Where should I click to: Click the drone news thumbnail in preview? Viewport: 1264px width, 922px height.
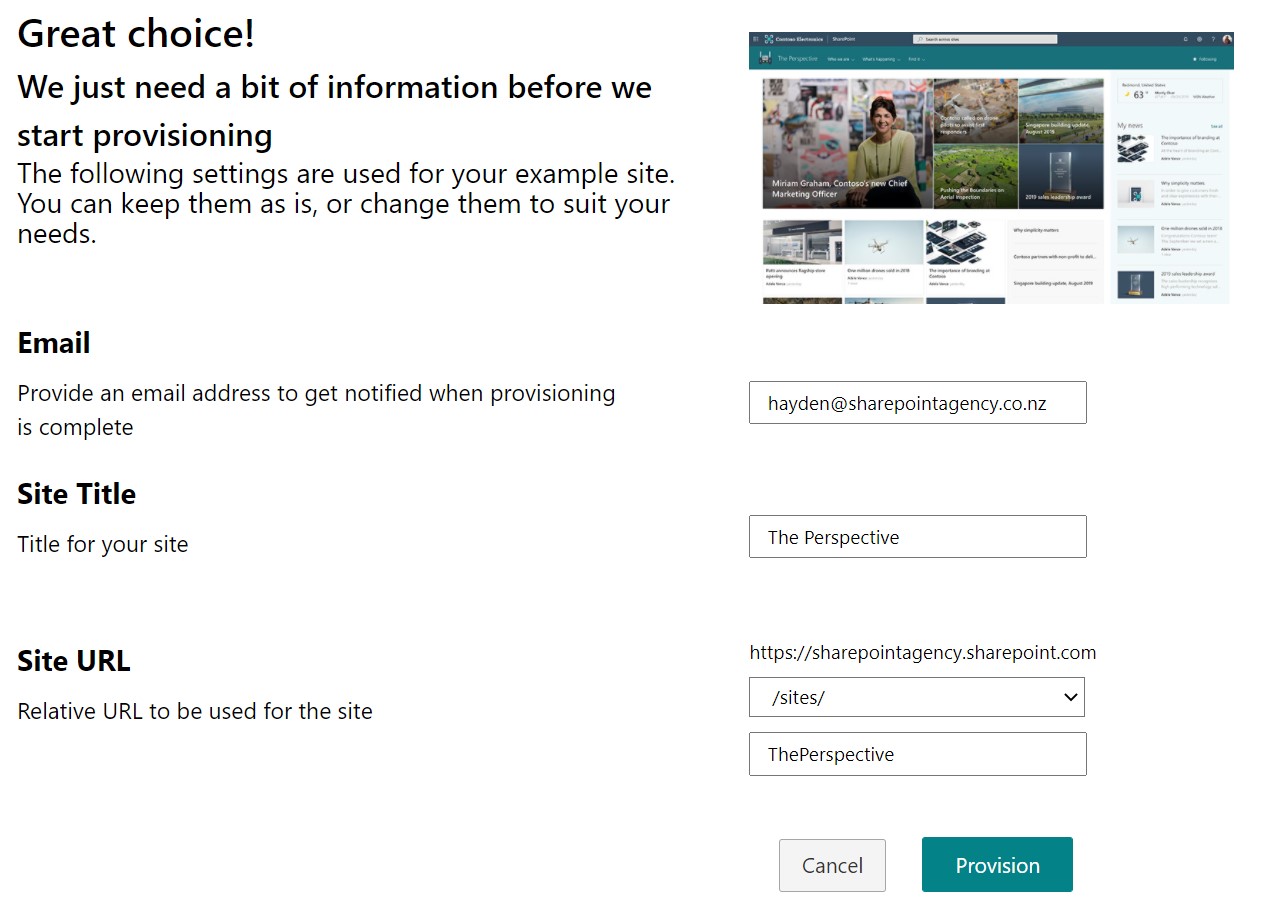click(884, 242)
